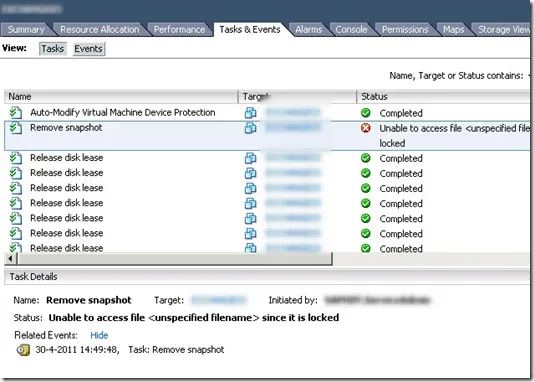Click the Task Details panel header
The height and width of the screenshot is (382, 534).
point(267,277)
